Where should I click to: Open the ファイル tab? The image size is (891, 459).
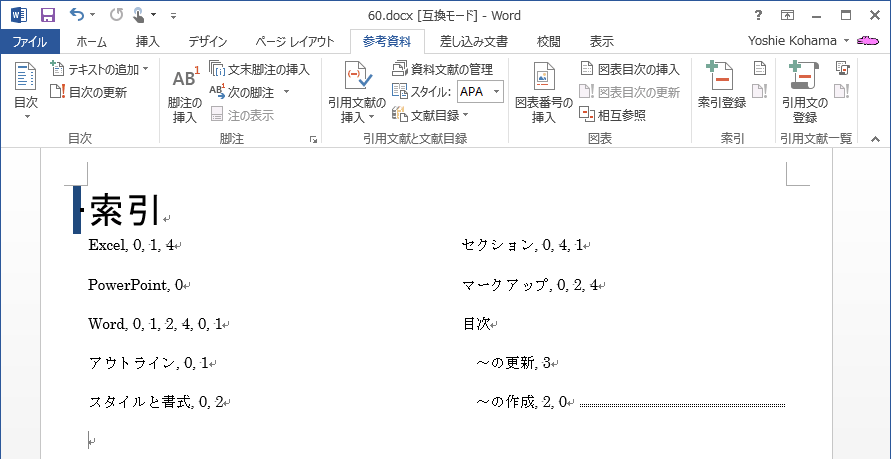click(30, 41)
